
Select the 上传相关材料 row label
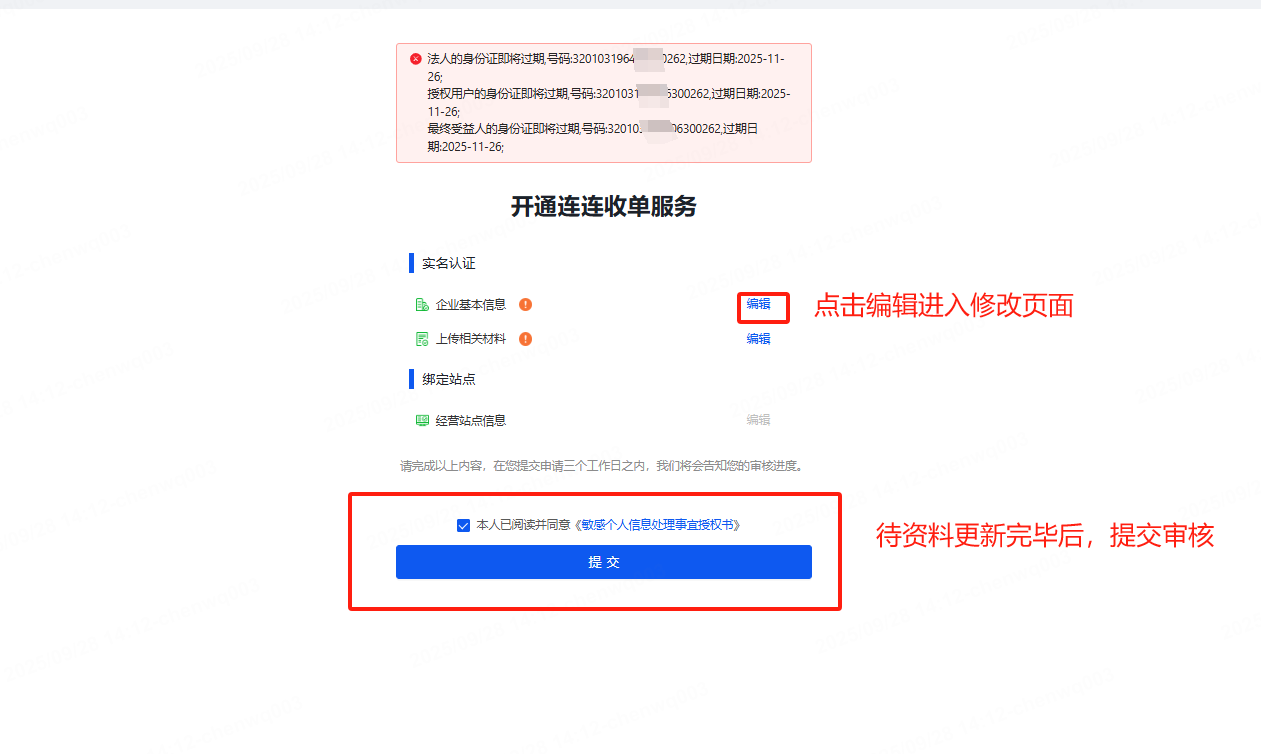[471, 339]
